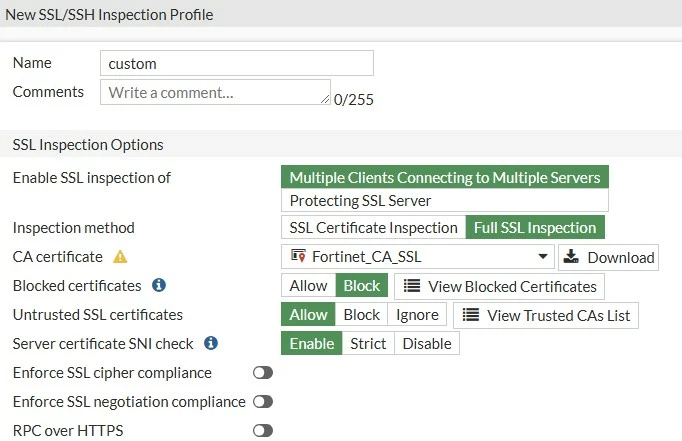Click the 0/255 character counter

click(x=354, y=100)
